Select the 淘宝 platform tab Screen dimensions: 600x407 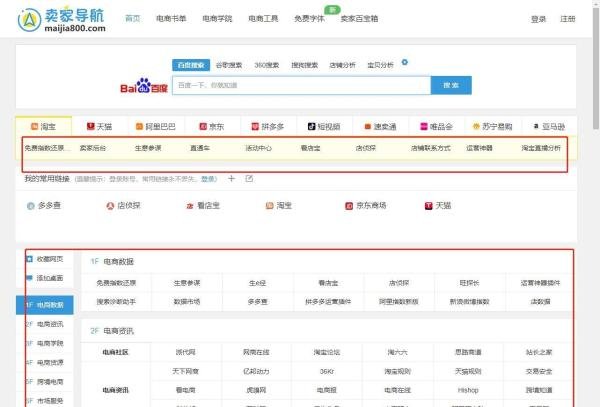click(x=44, y=126)
